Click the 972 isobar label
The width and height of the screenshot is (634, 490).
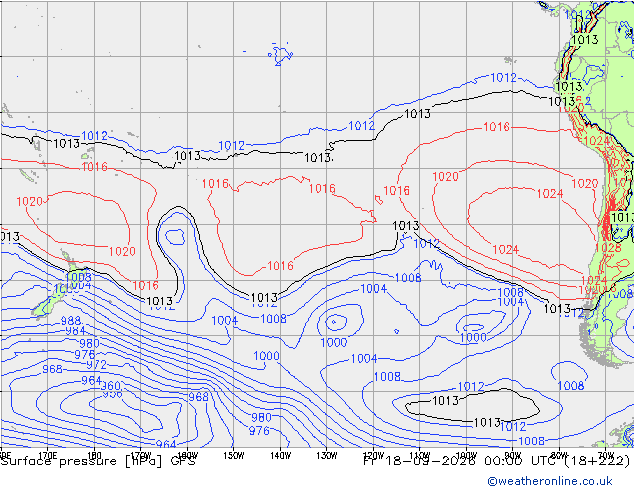coord(97,365)
